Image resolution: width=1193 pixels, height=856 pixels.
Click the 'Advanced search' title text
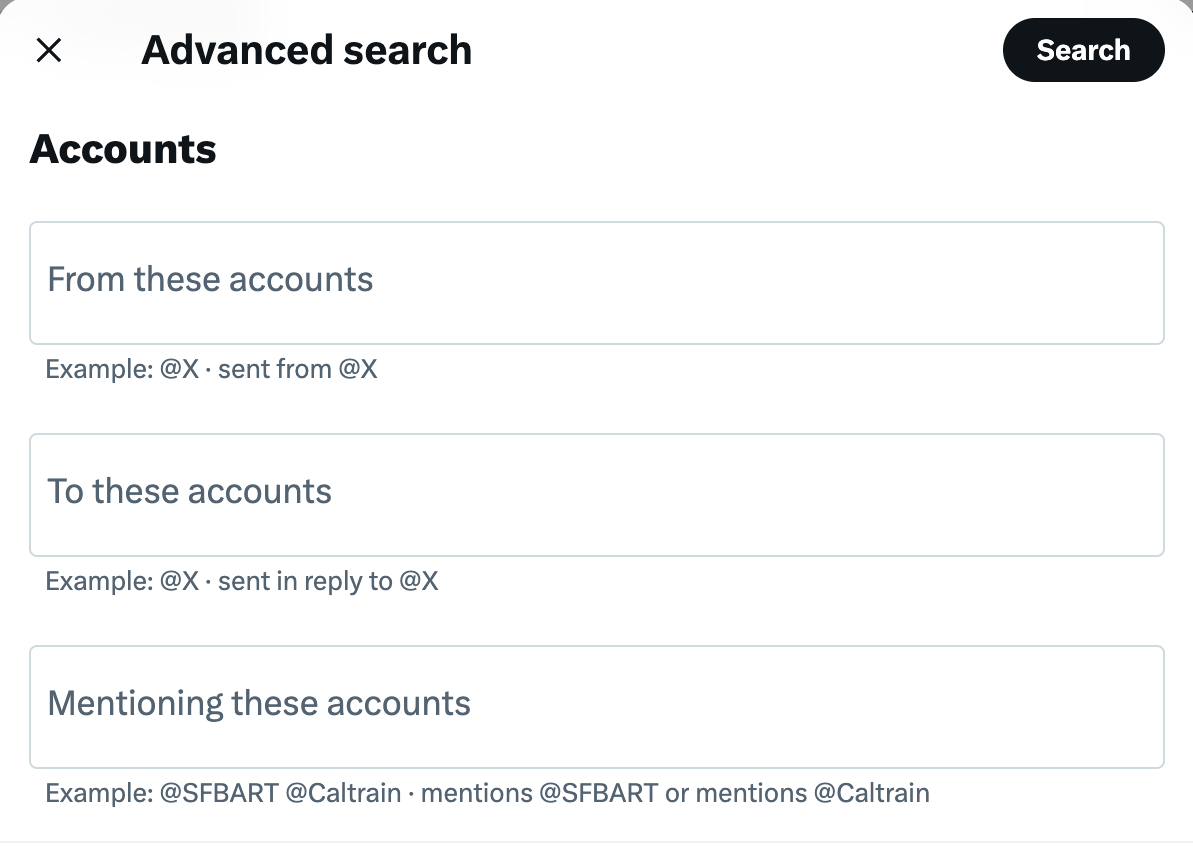click(x=307, y=50)
